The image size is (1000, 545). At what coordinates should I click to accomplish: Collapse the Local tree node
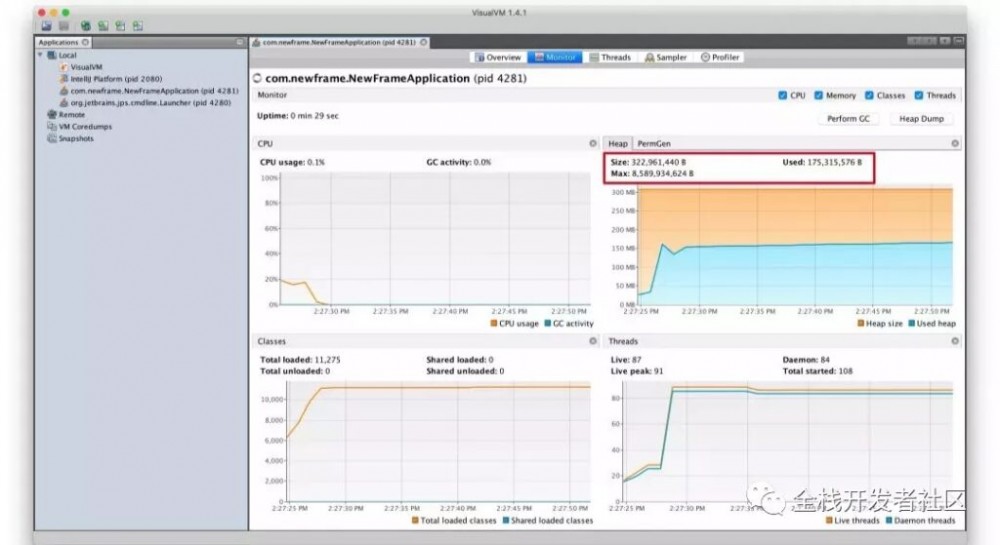click(x=40, y=55)
